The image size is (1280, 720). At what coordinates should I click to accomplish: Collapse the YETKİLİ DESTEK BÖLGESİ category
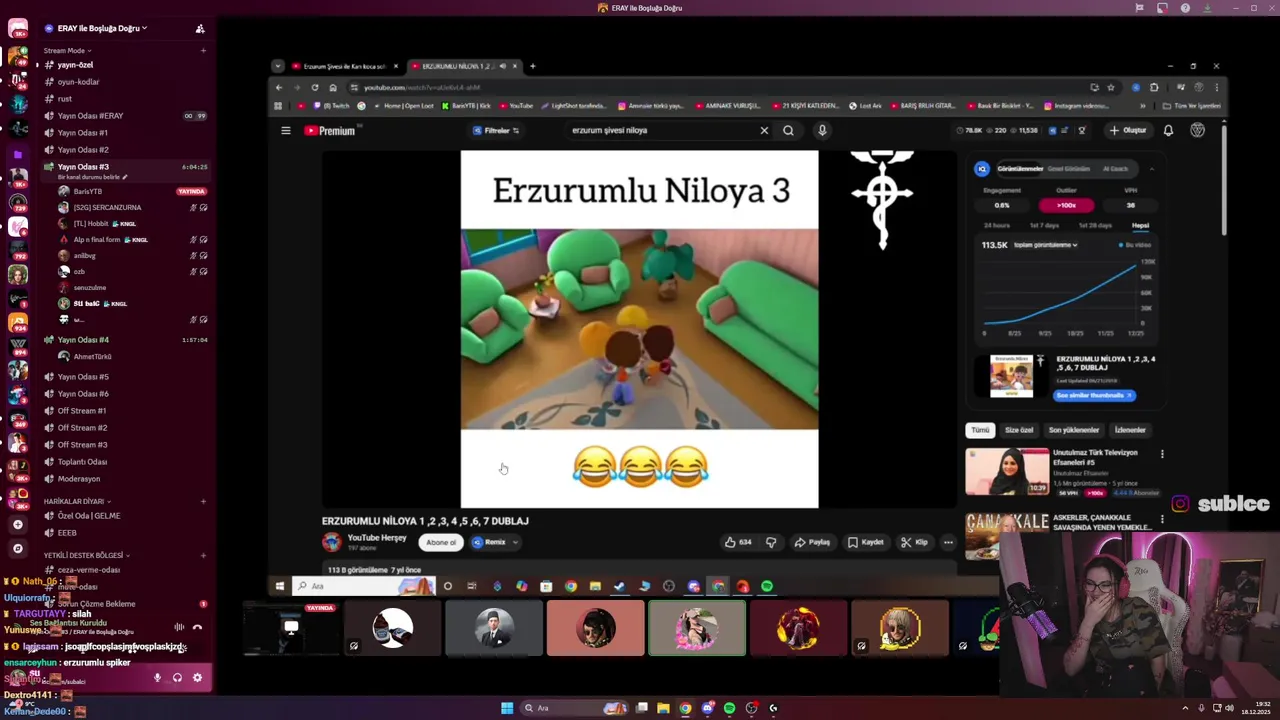[86, 555]
